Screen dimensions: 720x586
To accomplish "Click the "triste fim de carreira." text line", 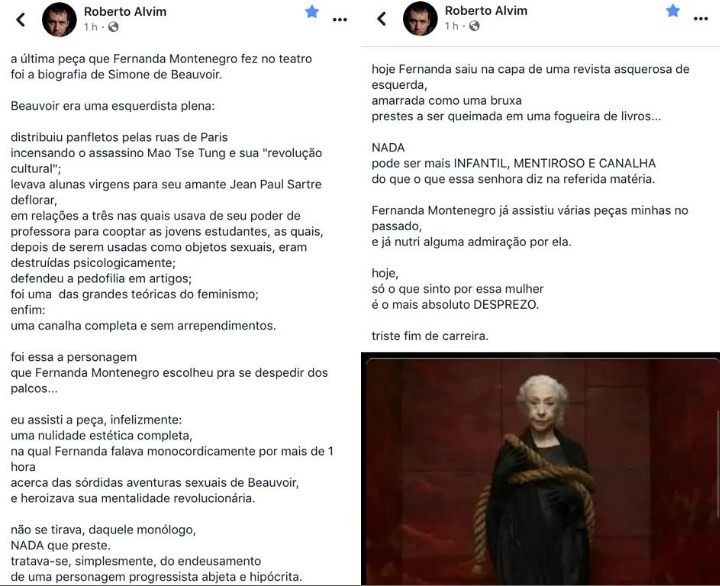I will point(430,336).
